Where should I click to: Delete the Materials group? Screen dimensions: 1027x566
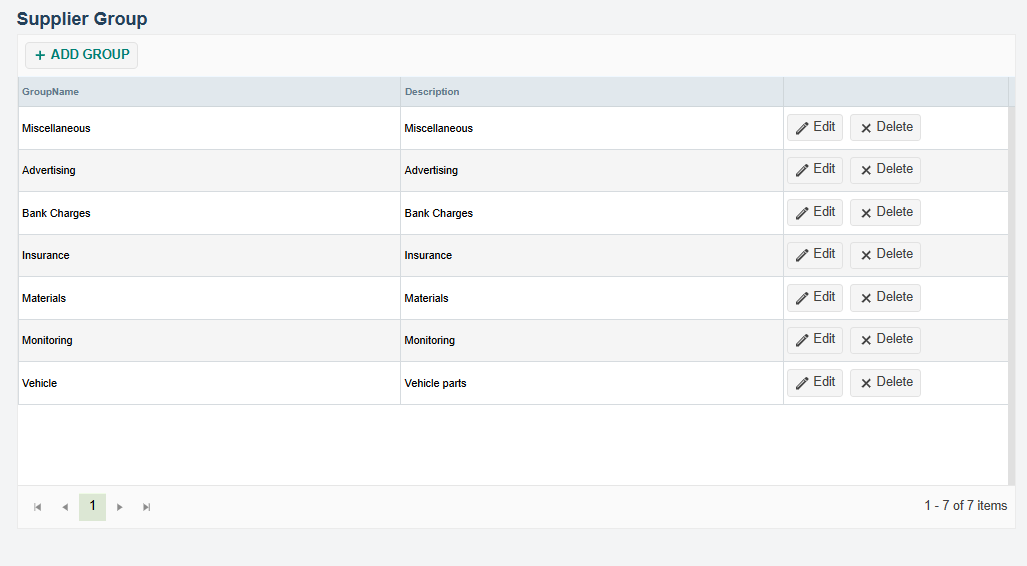[885, 298]
